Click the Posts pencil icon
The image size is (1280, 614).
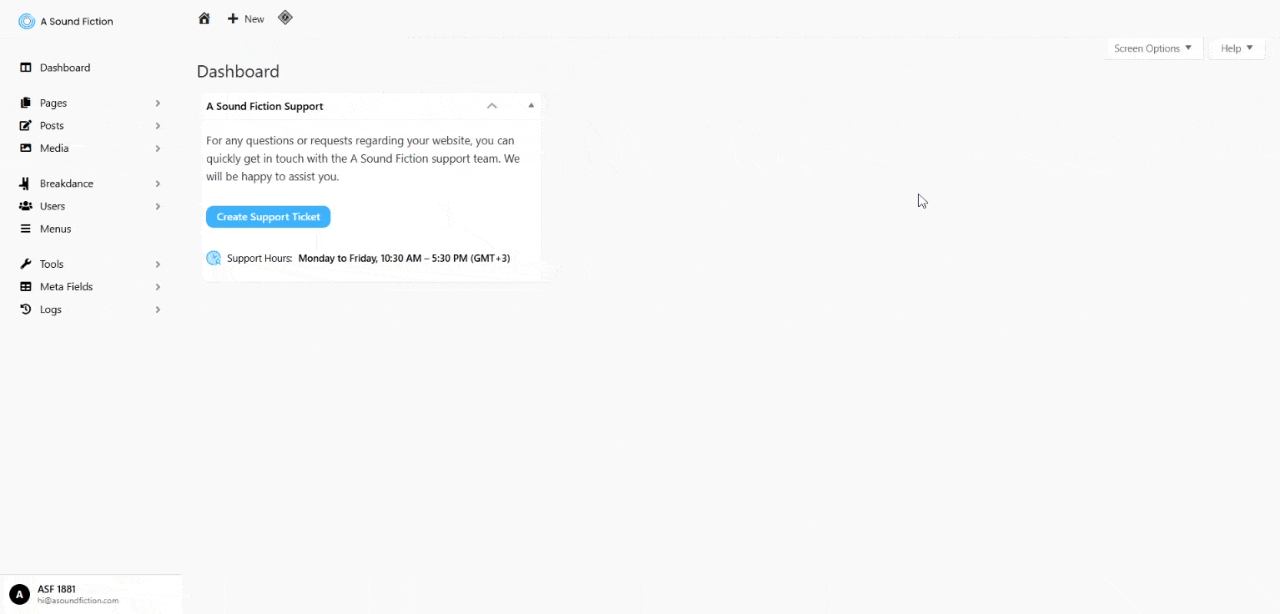[26, 126]
